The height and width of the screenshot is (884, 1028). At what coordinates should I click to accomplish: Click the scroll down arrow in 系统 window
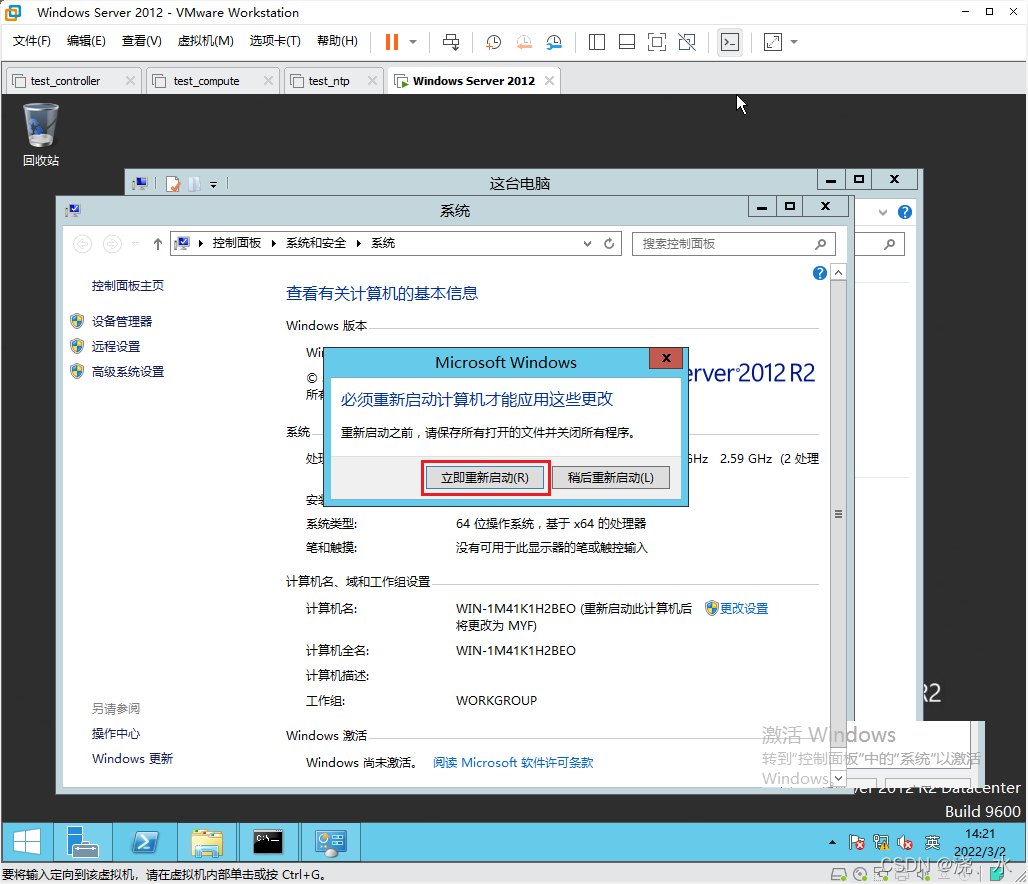838,778
